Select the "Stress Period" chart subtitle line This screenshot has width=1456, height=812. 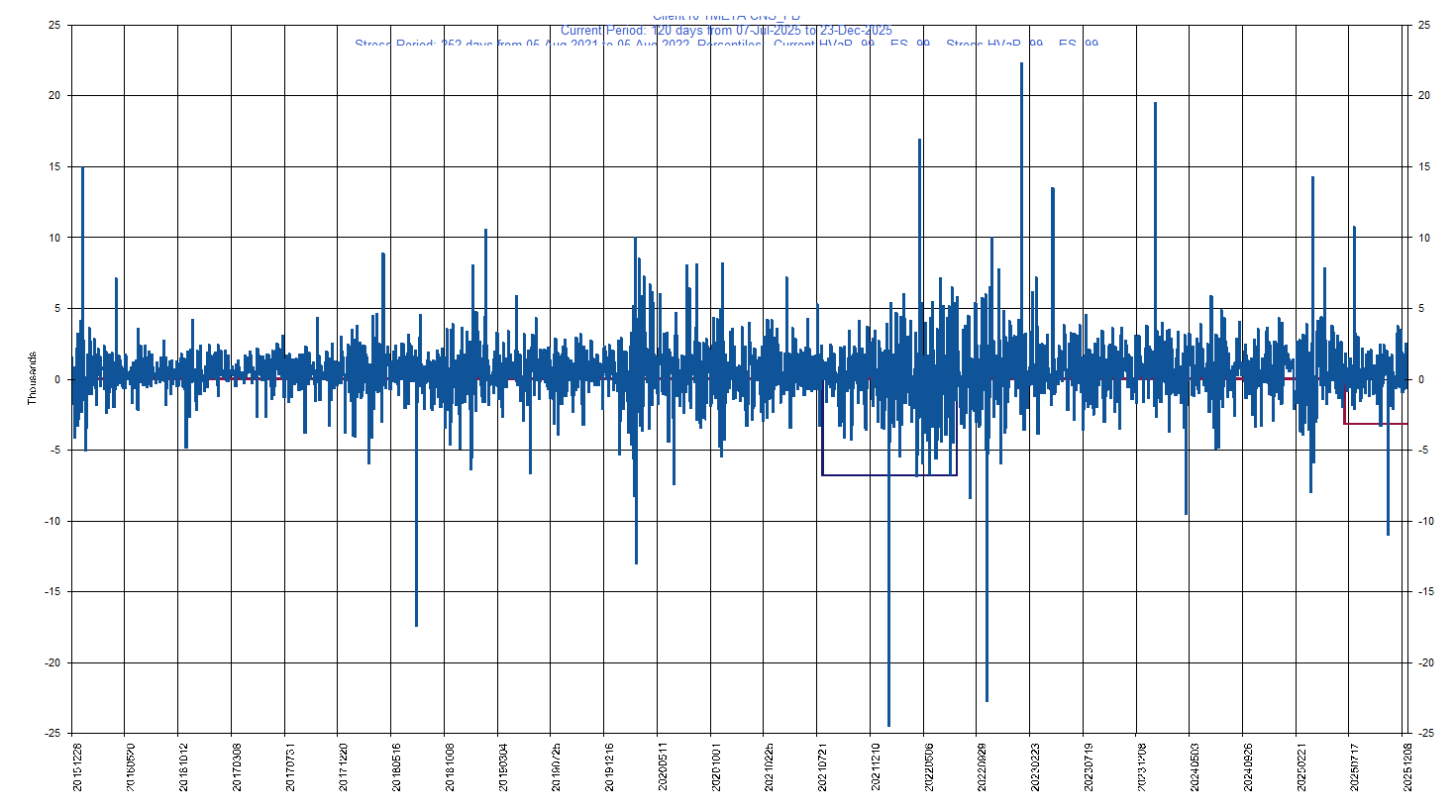[x=726, y=45]
